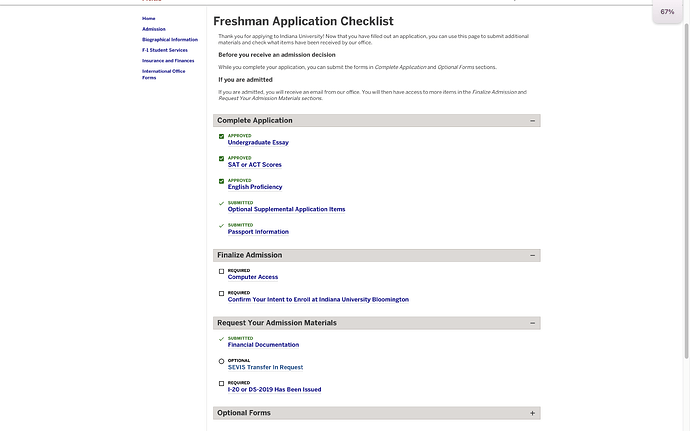Collapse the Finalize Admission section

tap(532, 255)
